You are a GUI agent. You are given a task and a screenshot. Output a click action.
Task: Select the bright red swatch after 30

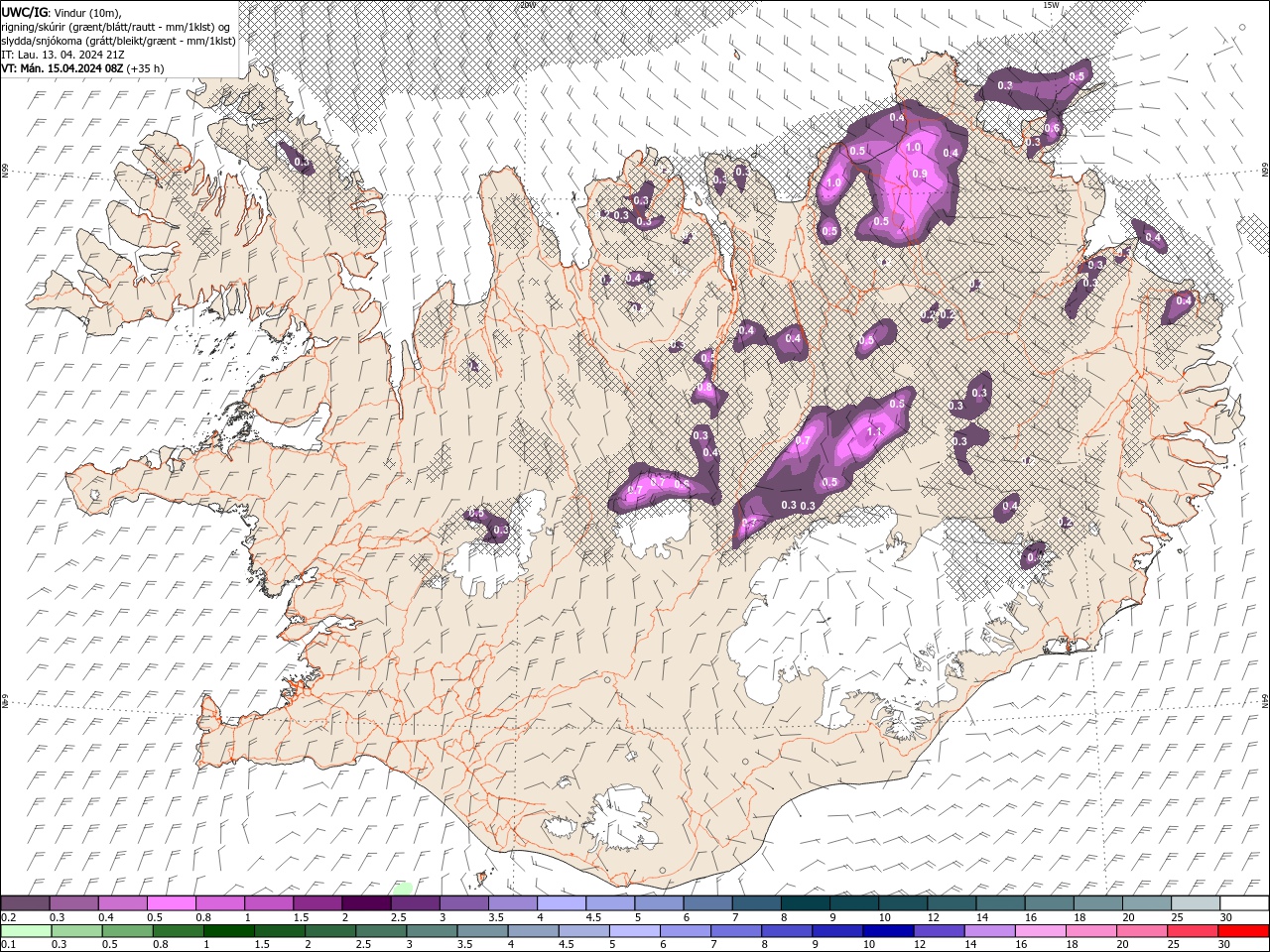point(1242,931)
